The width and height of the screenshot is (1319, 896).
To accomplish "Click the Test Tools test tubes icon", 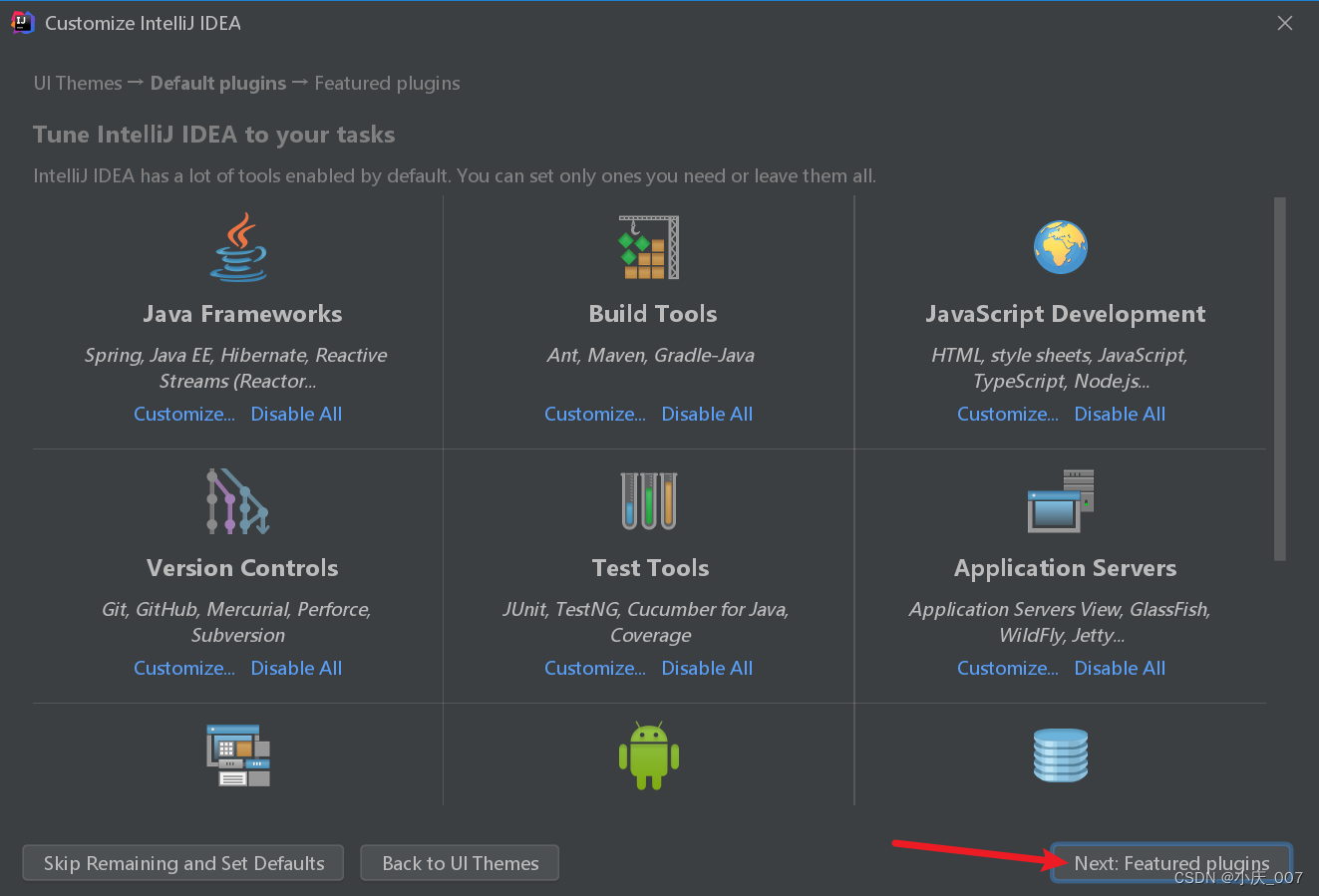I will coord(648,501).
